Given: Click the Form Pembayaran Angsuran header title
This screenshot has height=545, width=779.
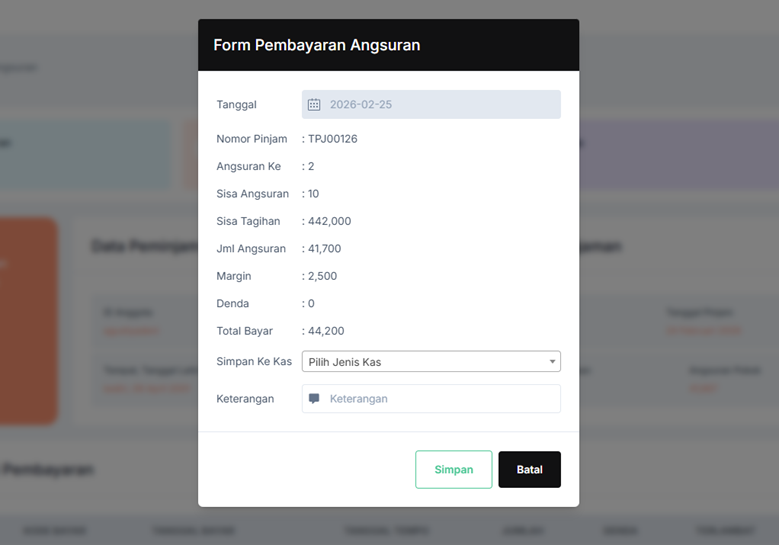Looking at the screenshot, I should pyautogui.click(x=316, y=45).
